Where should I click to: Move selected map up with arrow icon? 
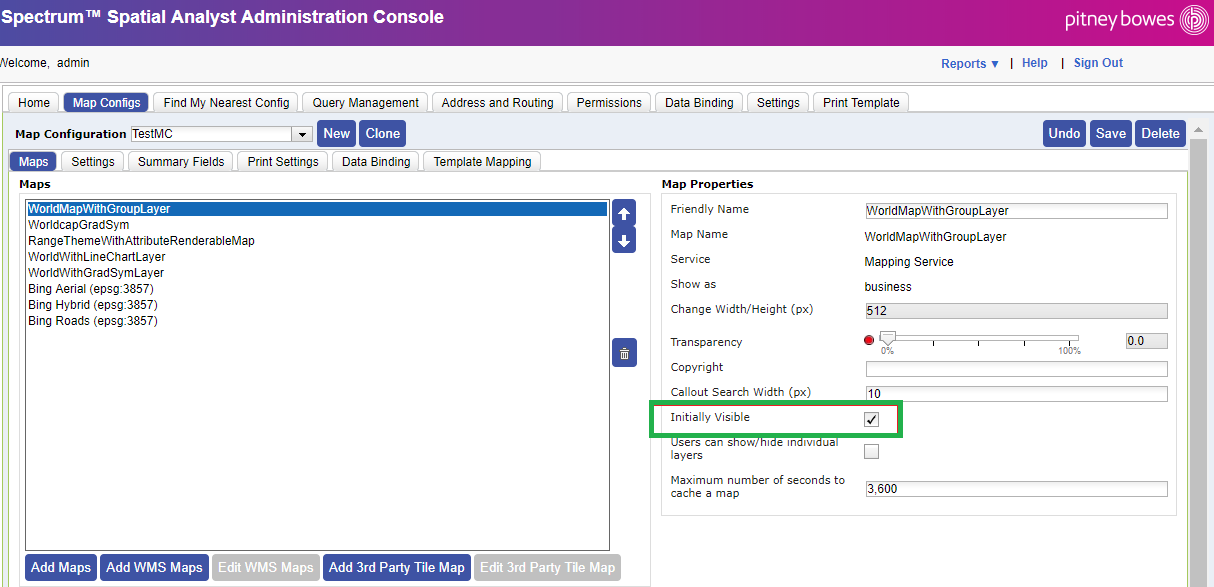624,213
